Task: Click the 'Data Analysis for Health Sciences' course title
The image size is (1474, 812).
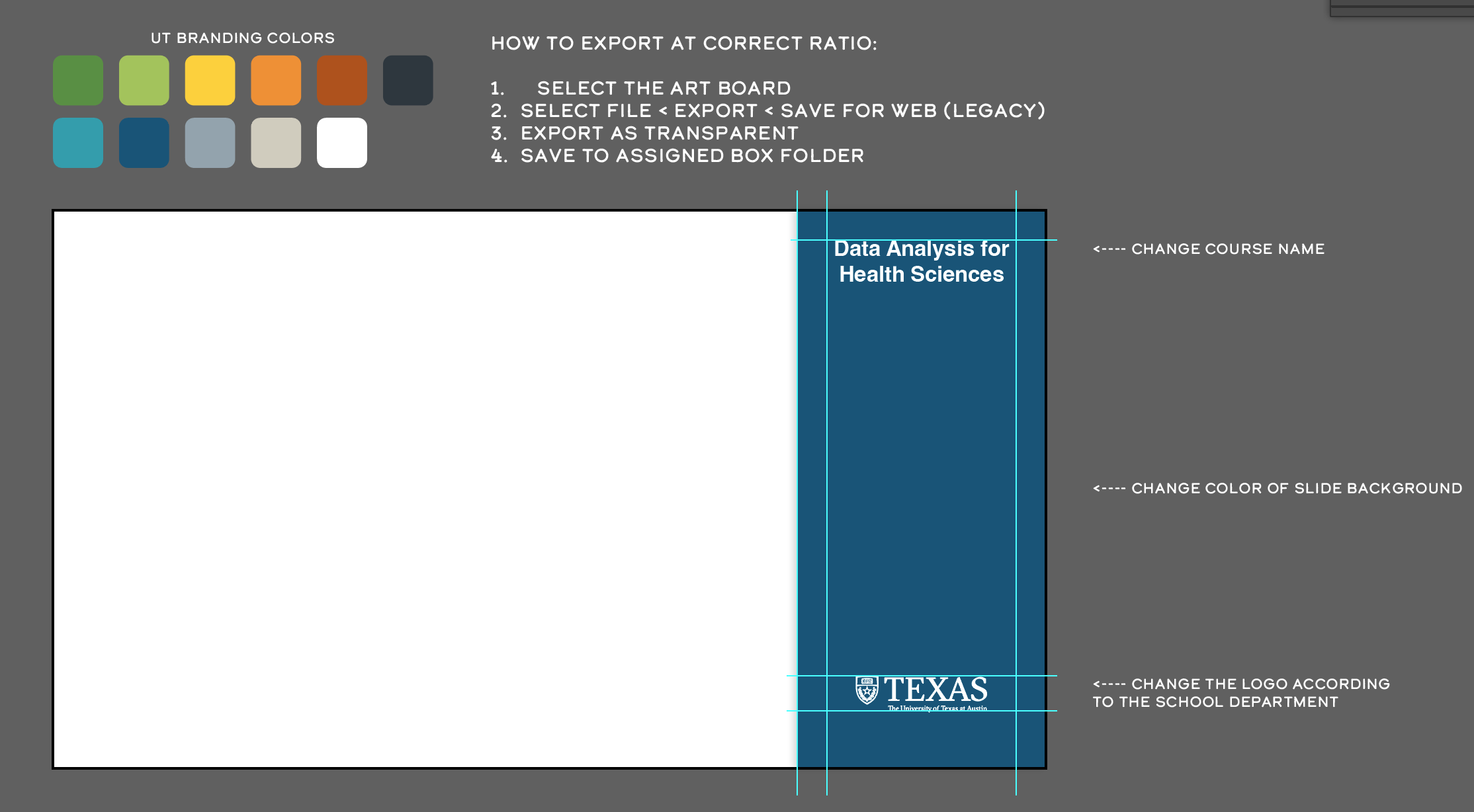Action: click(922, 261)
